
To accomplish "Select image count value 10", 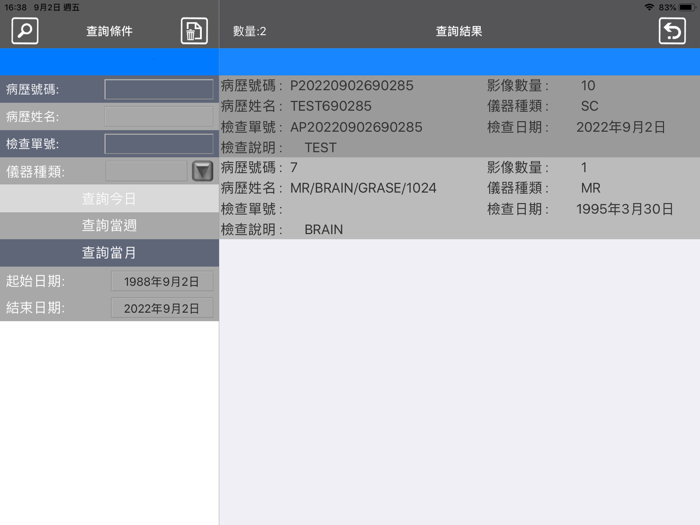I will [x=588, y=86].
